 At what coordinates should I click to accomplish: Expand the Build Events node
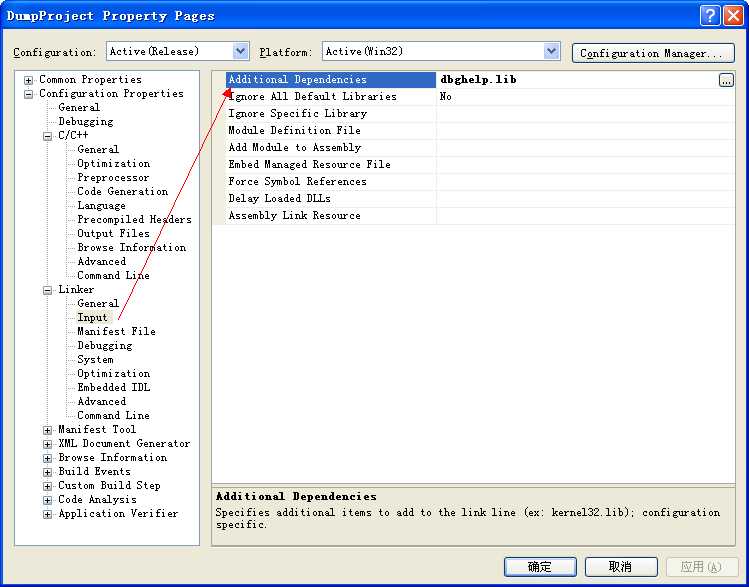(47, 472)
